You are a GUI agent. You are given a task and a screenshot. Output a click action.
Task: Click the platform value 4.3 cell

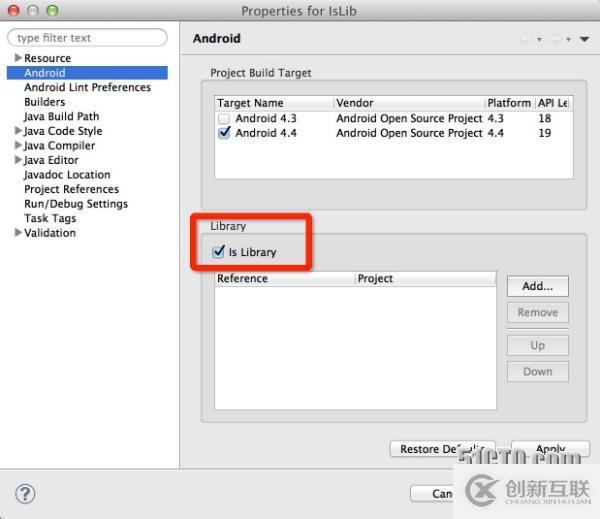tap(496, 119)
